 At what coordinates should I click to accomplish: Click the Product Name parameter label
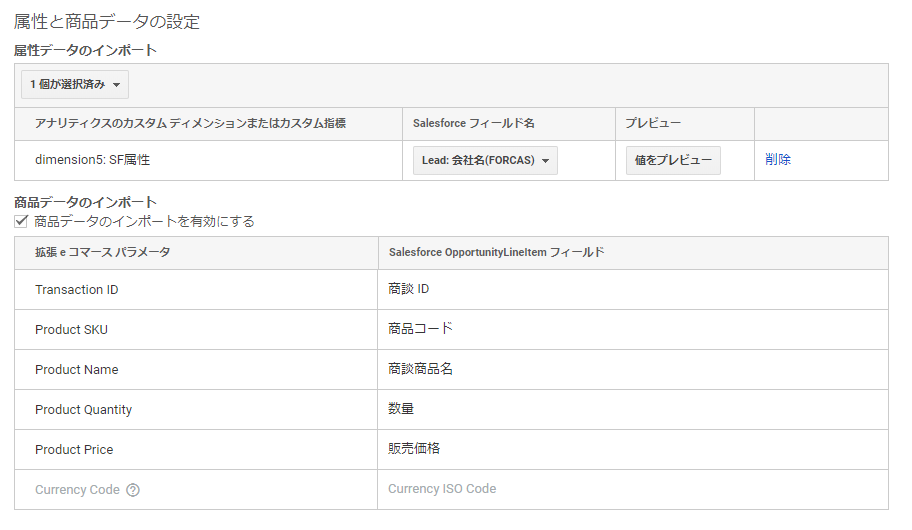(77, 370)
